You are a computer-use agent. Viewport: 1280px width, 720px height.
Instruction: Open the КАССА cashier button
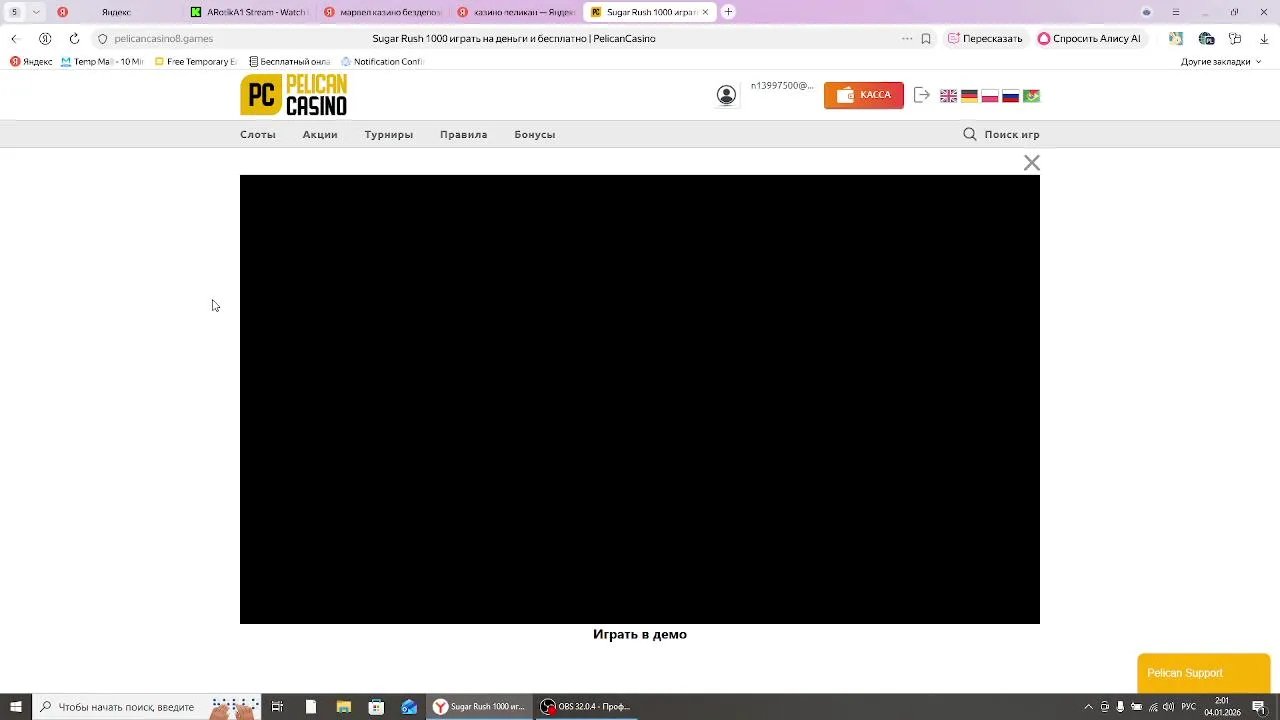pyautogui.click(x=864, y=95)
